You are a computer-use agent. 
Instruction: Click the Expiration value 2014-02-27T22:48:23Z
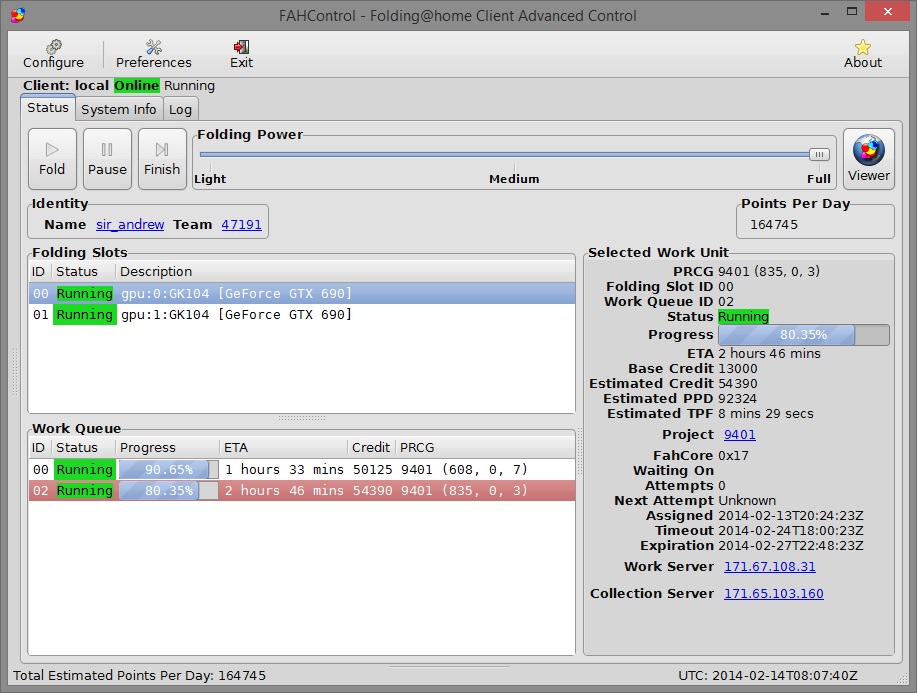click(x=791, y=546)
